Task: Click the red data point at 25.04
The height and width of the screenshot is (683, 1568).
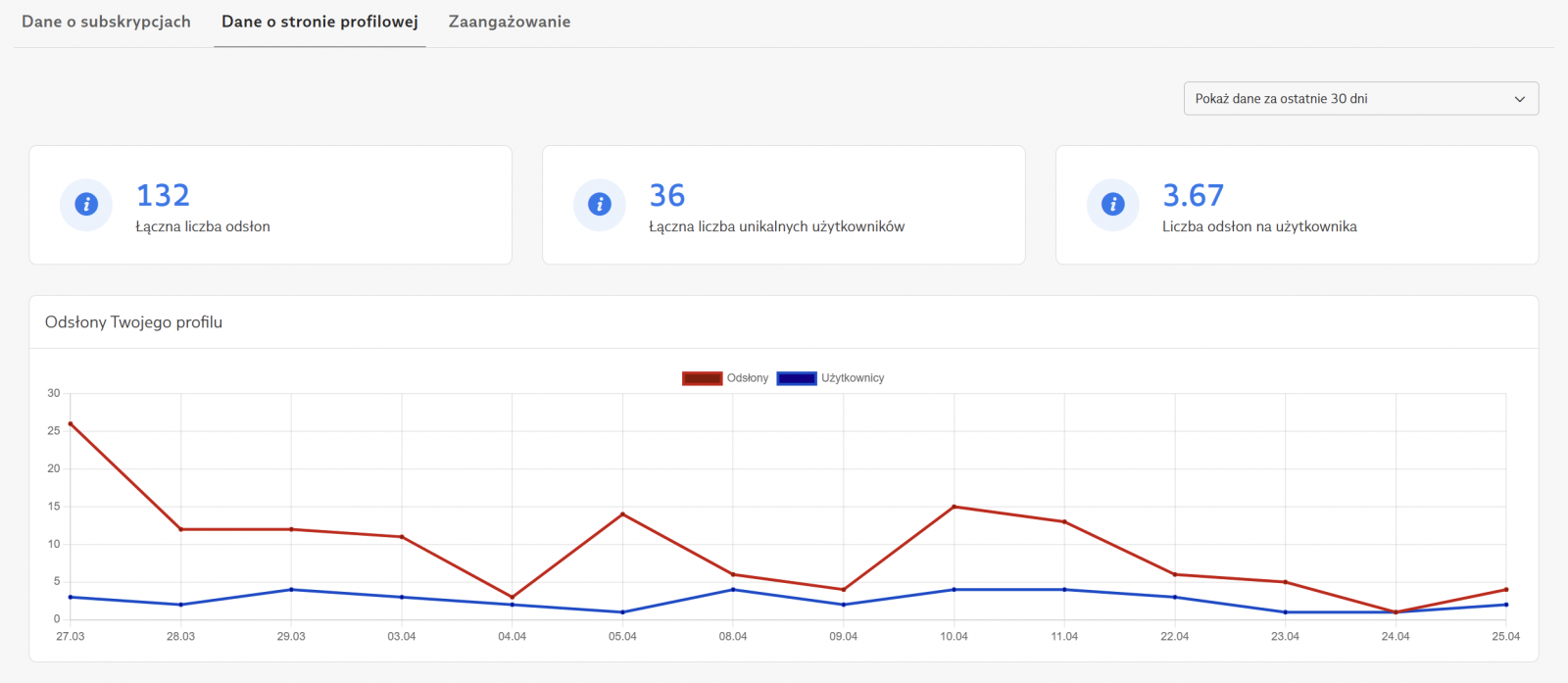Action: tap(1506, 590)
